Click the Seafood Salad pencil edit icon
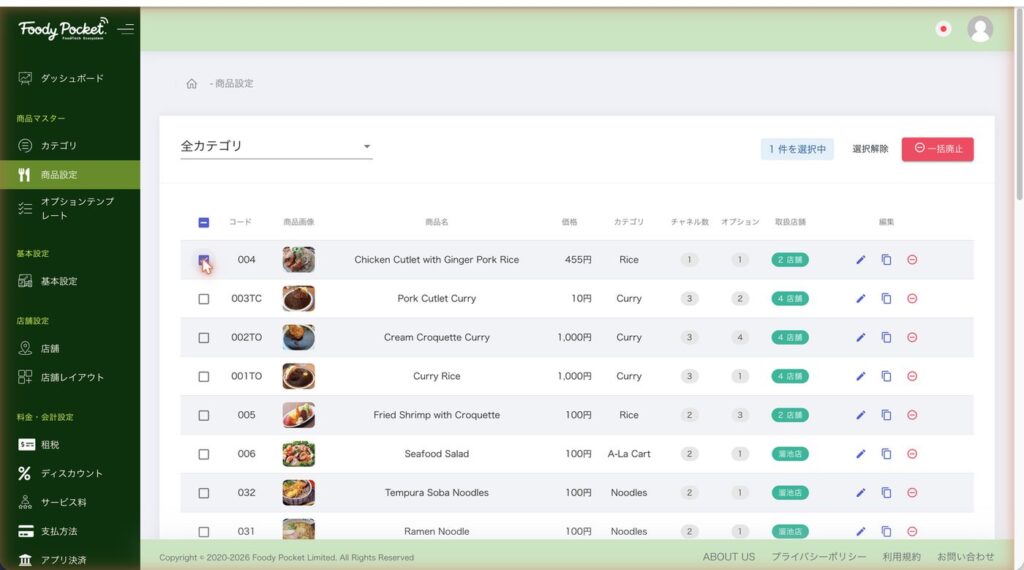This screenshot has width=1024, height=570. click(861, 454)
